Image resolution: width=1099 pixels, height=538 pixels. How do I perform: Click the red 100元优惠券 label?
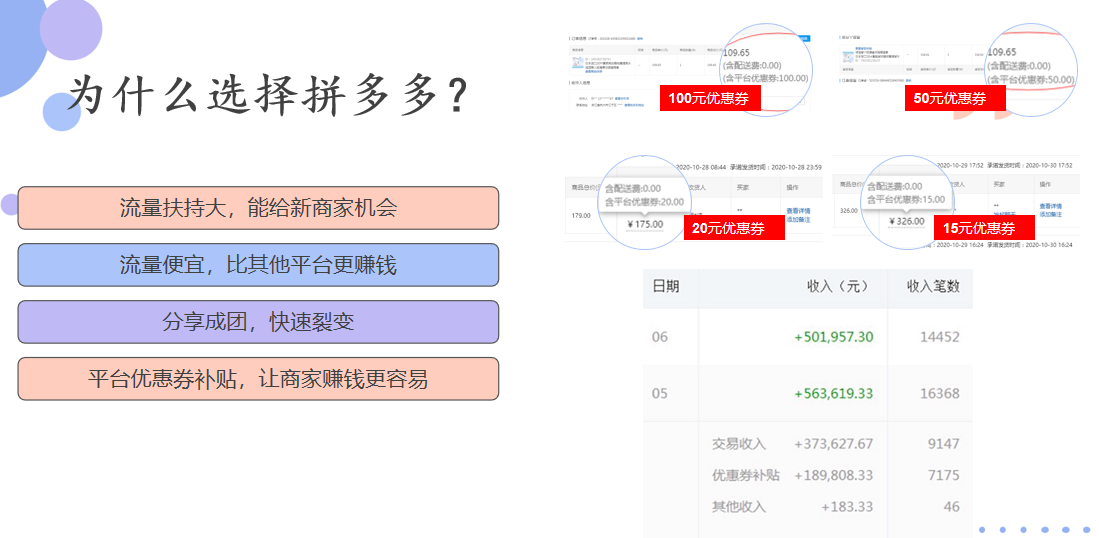710,98
